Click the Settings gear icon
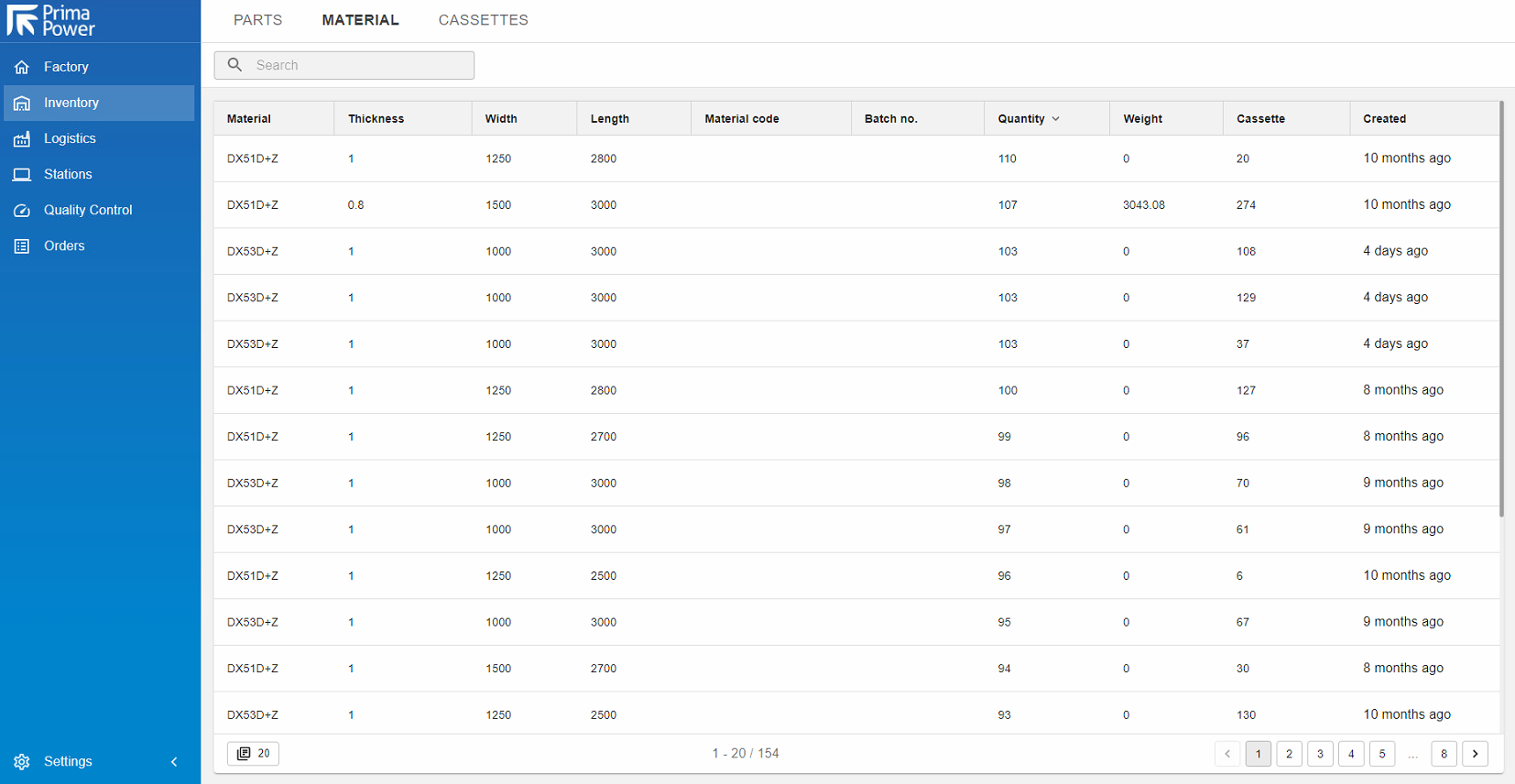 click(x=22, y=762)
